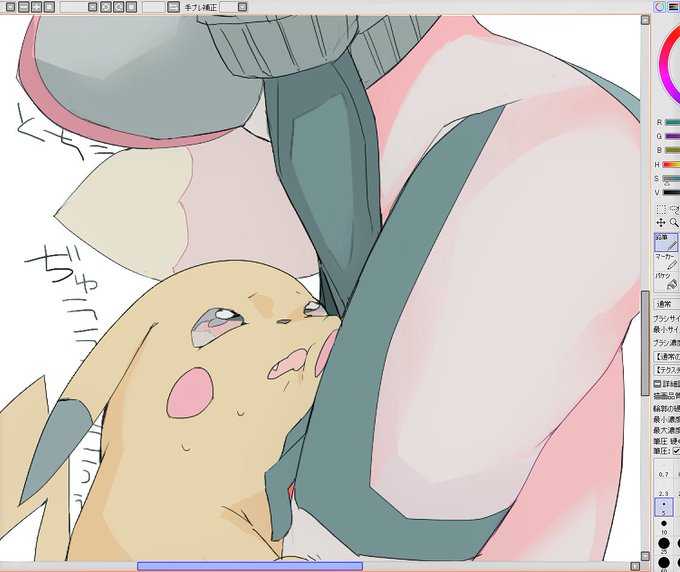Reset canvas rotation icon
Image resolution: width=680 pixels, height=572 pixels.
[131, 7]
